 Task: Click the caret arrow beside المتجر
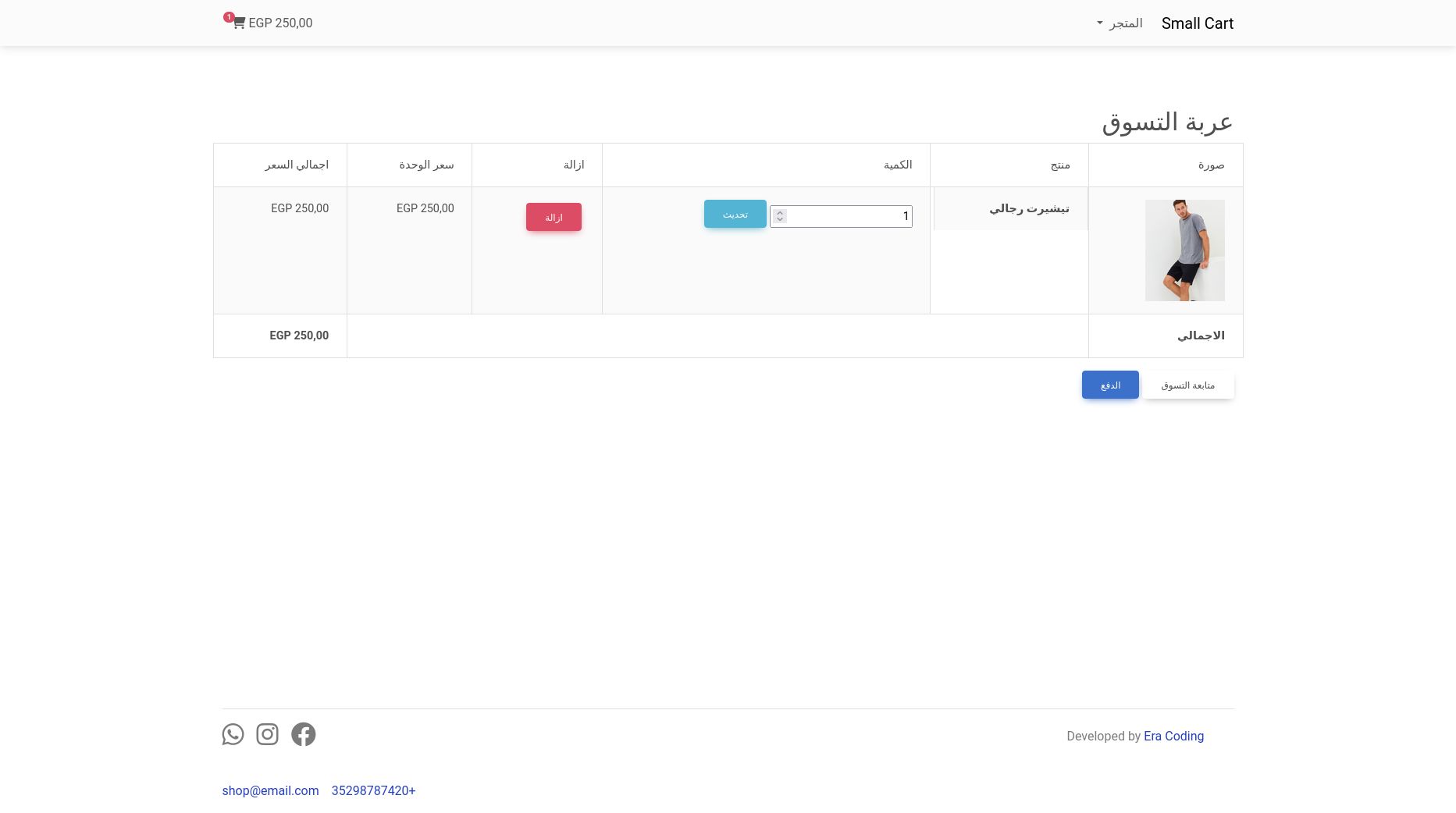tap(1099, 23)
